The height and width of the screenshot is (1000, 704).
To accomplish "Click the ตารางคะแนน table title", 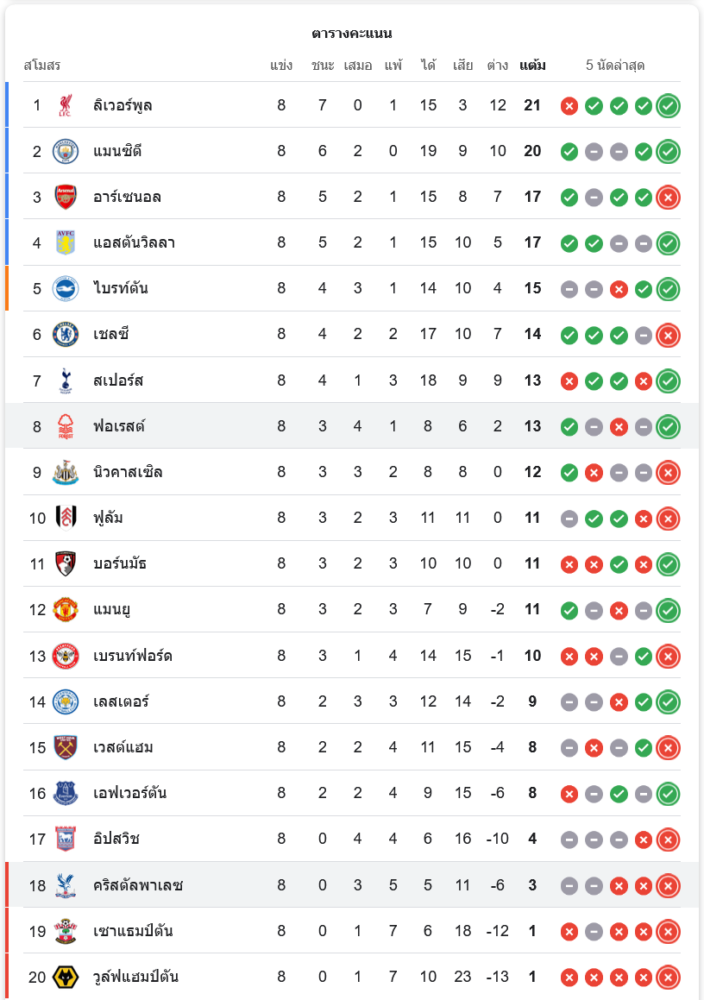I will click(x=352, y=33).
